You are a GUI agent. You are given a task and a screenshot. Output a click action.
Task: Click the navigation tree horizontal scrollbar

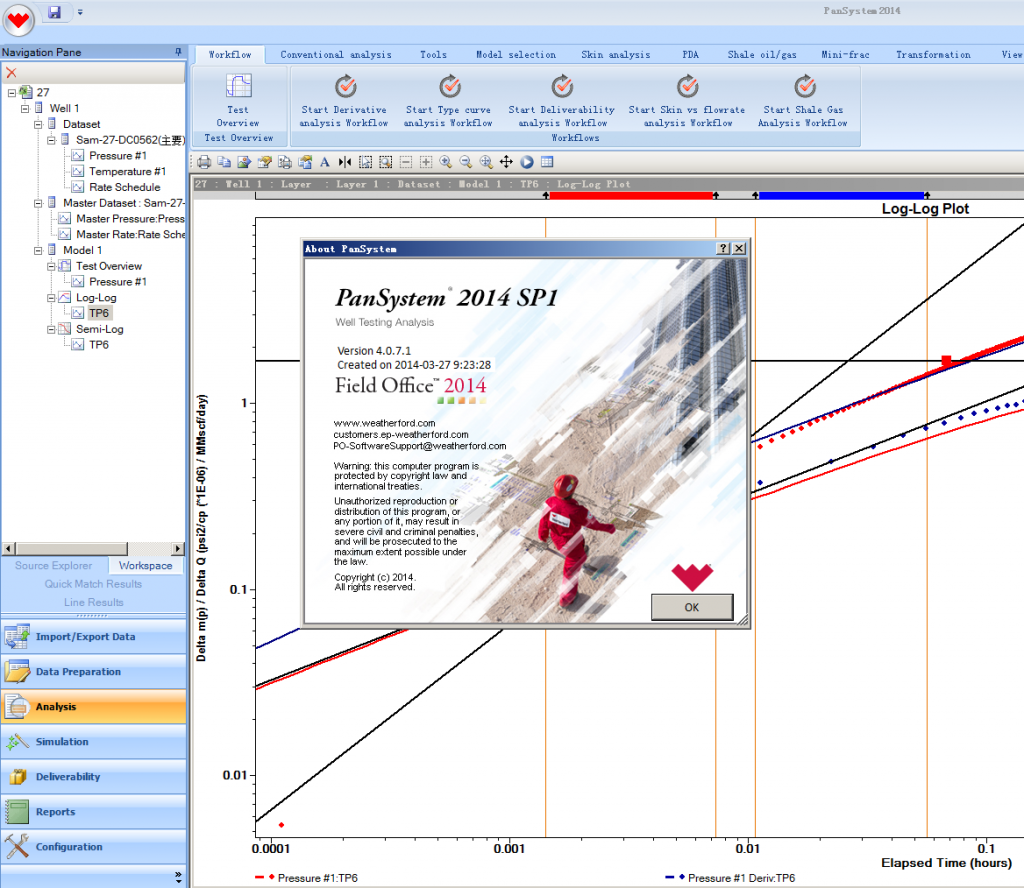[93, 548]
